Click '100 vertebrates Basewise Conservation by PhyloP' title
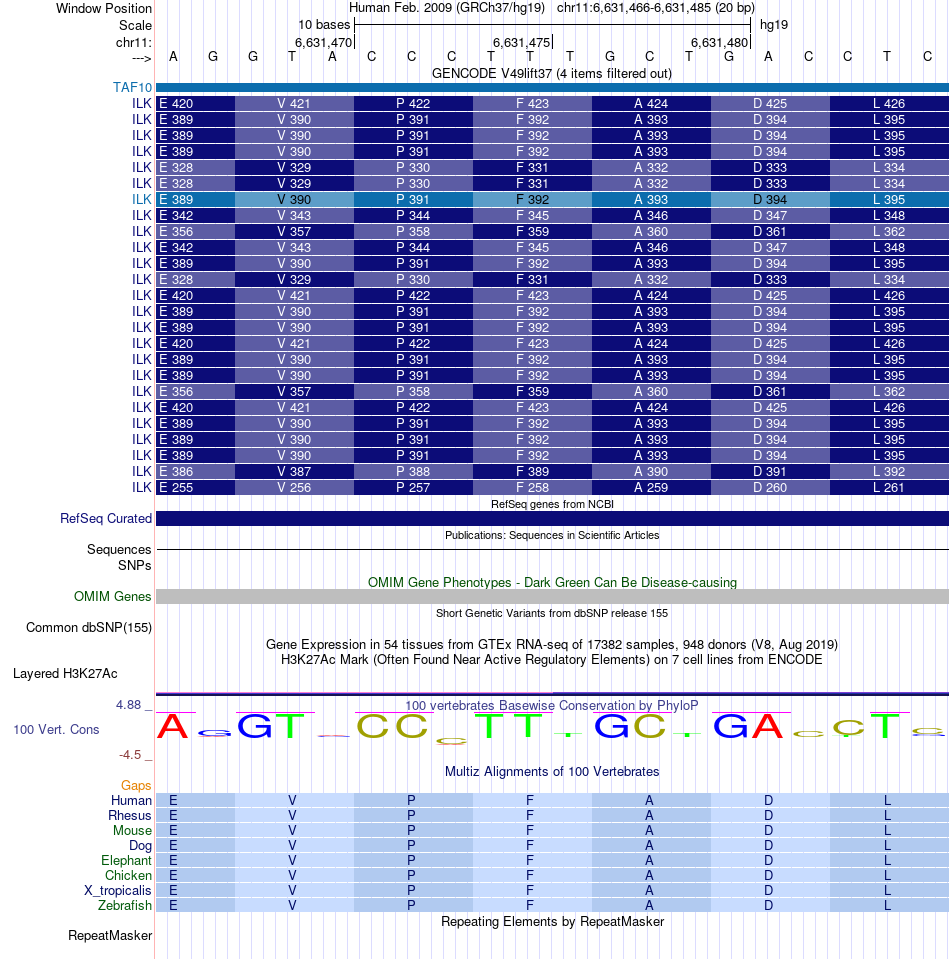This screenshot has height=959, width=950. click(552, 705)
